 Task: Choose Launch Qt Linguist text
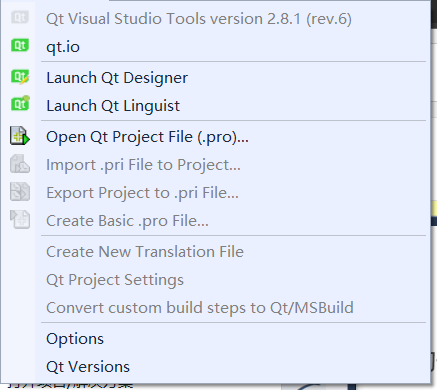(113, 106)
